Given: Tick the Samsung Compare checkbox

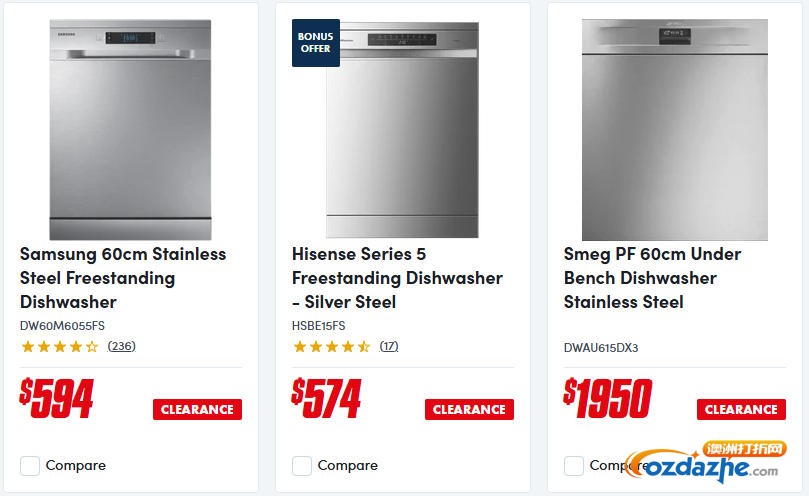Looking at the screenshot, I should pos(30,465).
